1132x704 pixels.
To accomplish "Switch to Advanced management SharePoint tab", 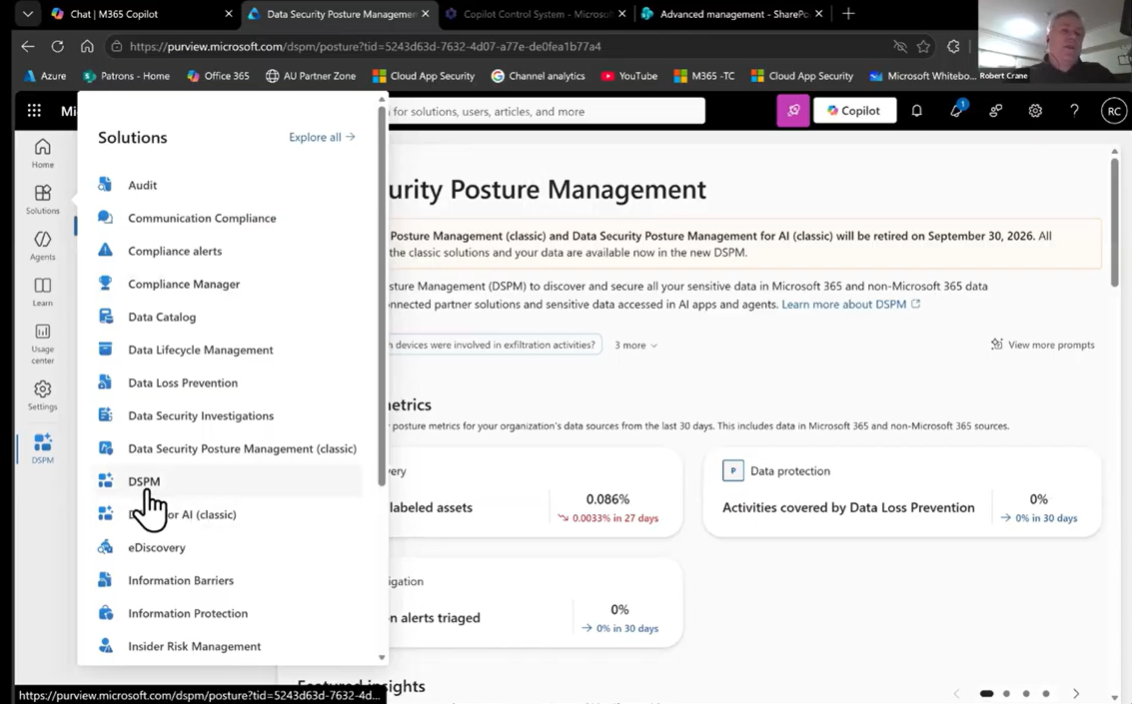I will pos(733,14).
